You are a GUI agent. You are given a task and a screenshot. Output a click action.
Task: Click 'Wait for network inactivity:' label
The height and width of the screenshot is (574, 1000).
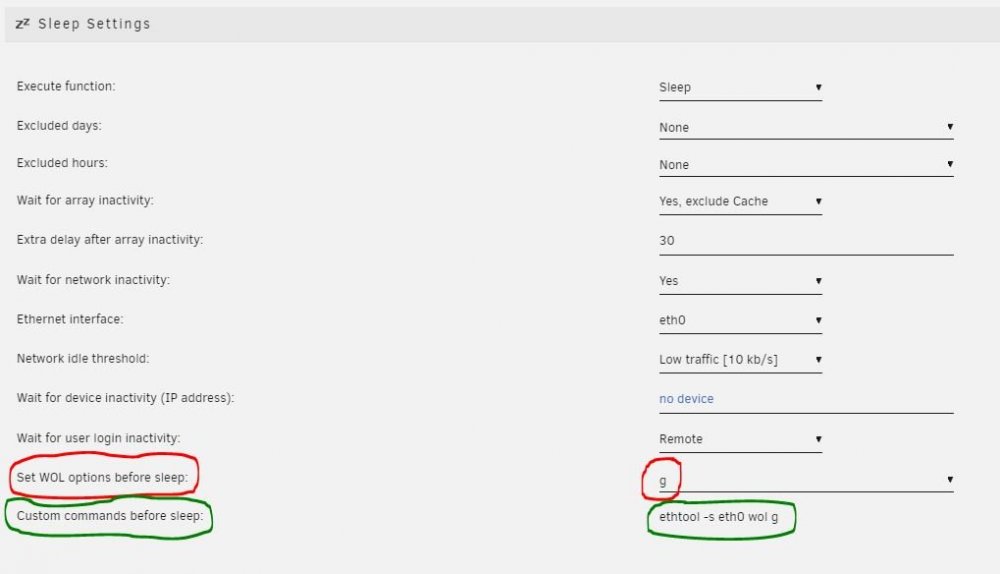click(x=93, y=280)
